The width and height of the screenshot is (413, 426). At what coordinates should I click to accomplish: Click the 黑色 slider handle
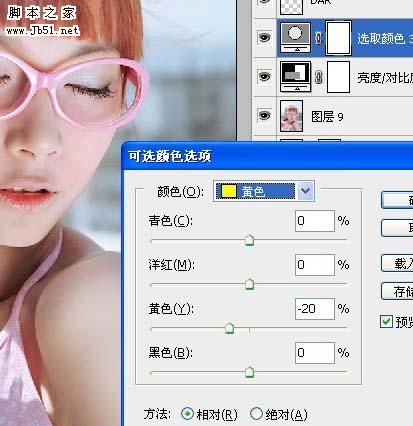249,372
